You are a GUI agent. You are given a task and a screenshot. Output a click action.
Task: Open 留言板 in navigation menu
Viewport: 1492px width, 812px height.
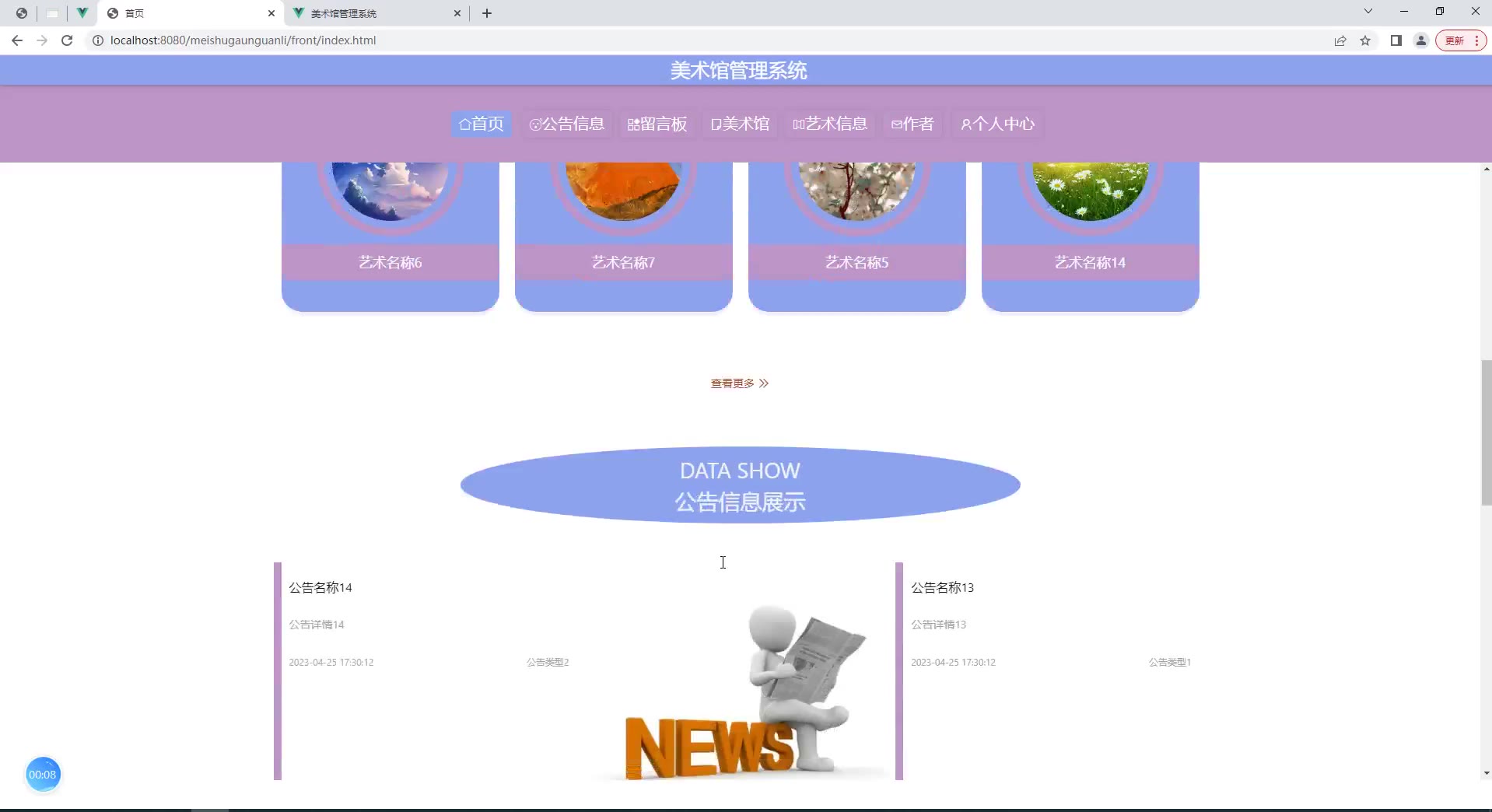pos(657,124)
